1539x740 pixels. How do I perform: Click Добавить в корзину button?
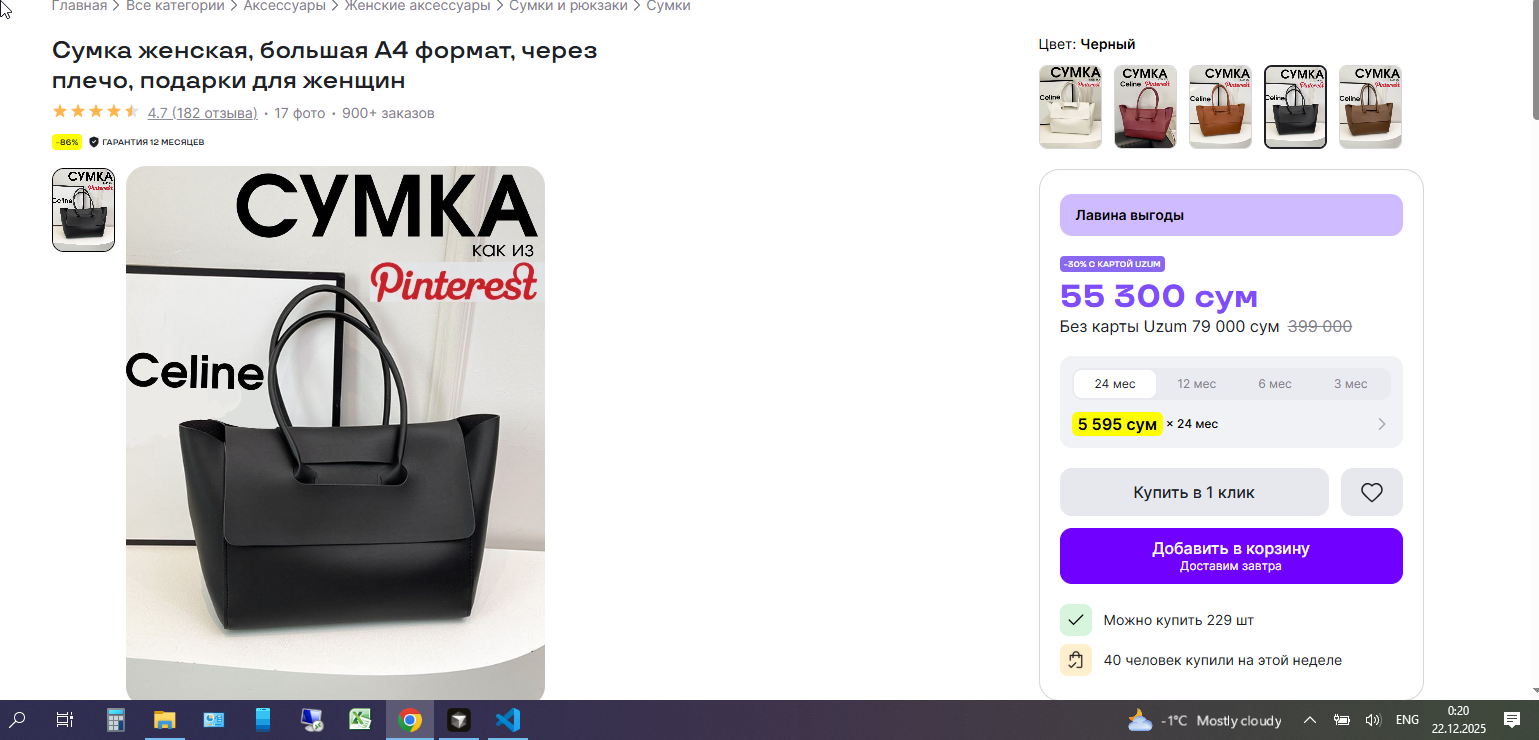pos(1231,556)
